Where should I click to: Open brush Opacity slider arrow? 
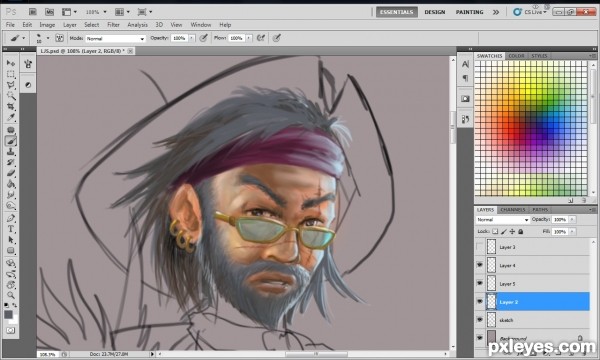coord(192,38)
